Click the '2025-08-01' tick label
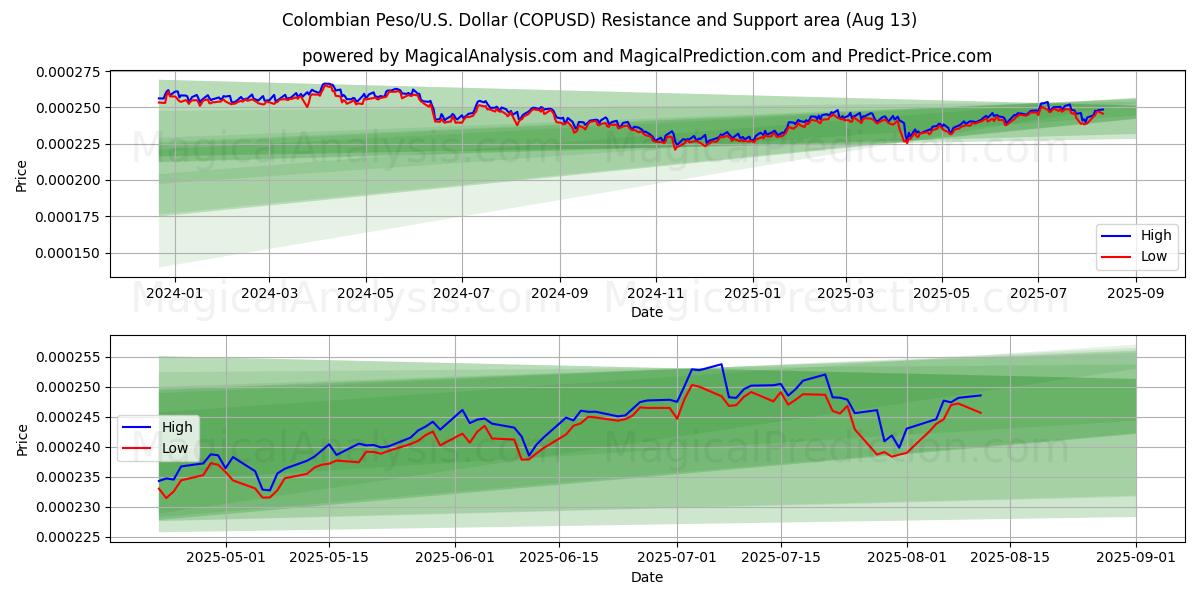This screenshot has height=600, width=1200. coord(908,558)
